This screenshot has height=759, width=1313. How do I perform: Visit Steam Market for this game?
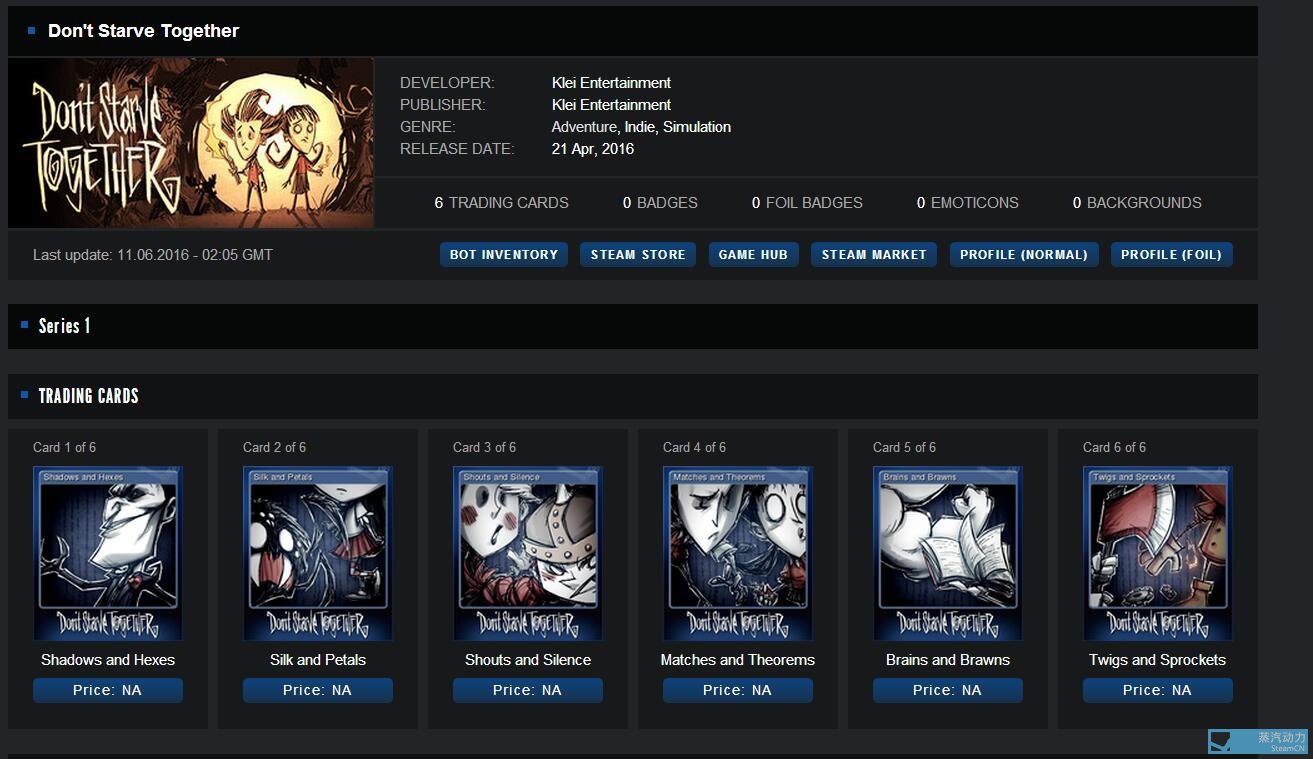click(x=874, y=255)
